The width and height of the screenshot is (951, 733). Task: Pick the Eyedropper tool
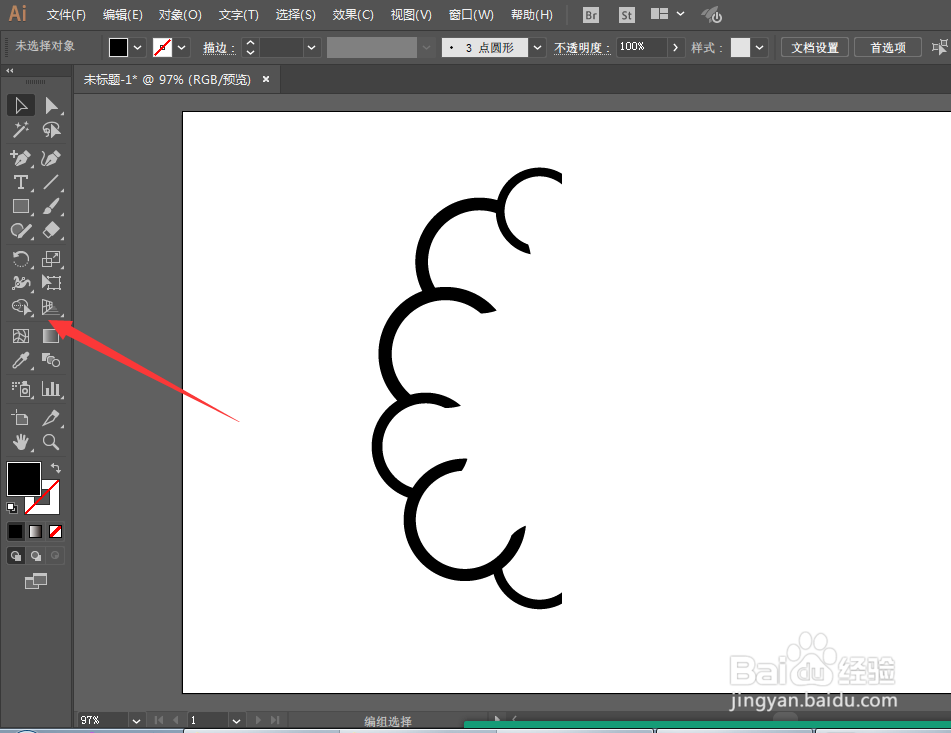pyautogui.click(x=20, y=360)
